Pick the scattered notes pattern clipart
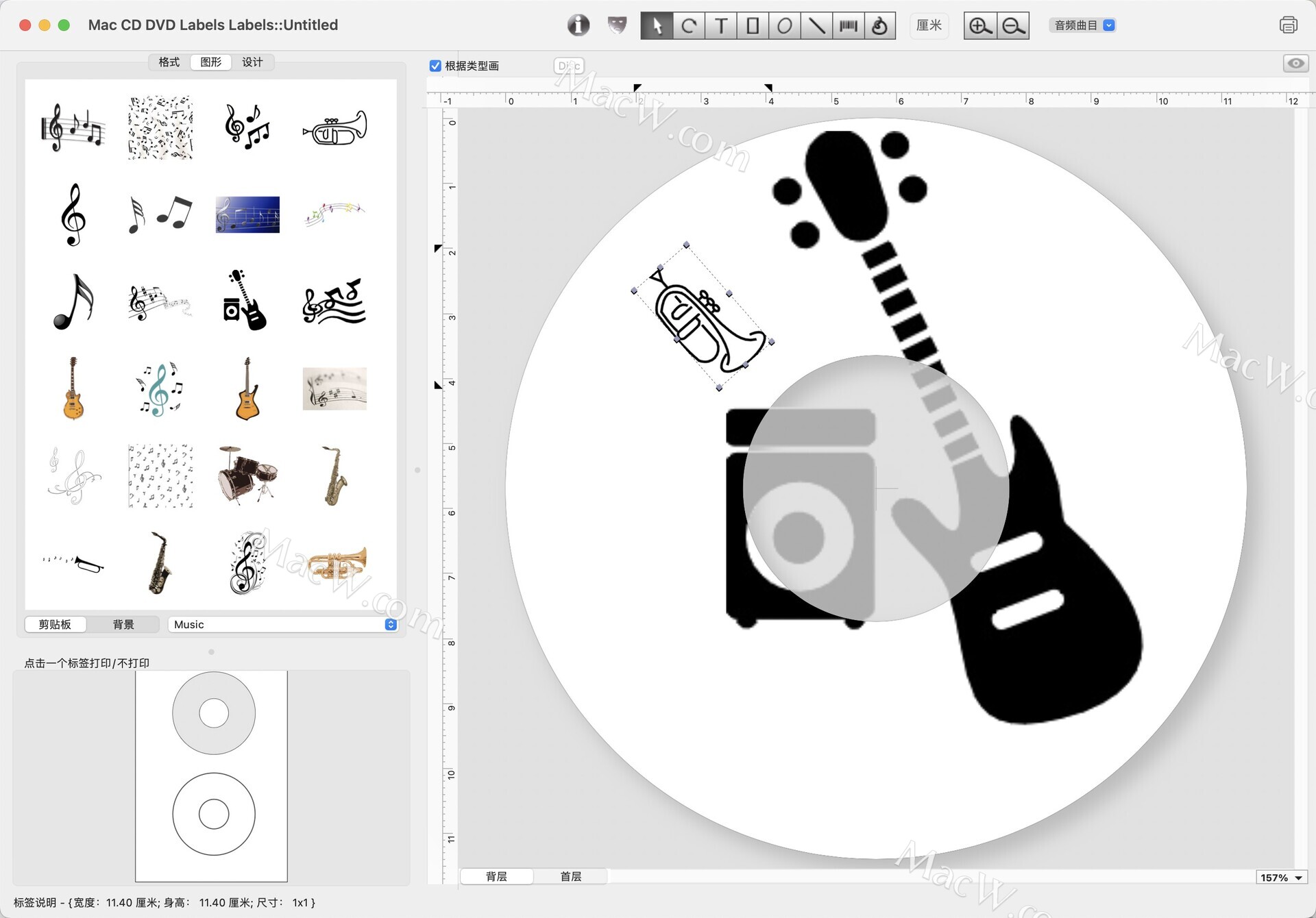Screen dimensions: 1316x918 (160, 127)
